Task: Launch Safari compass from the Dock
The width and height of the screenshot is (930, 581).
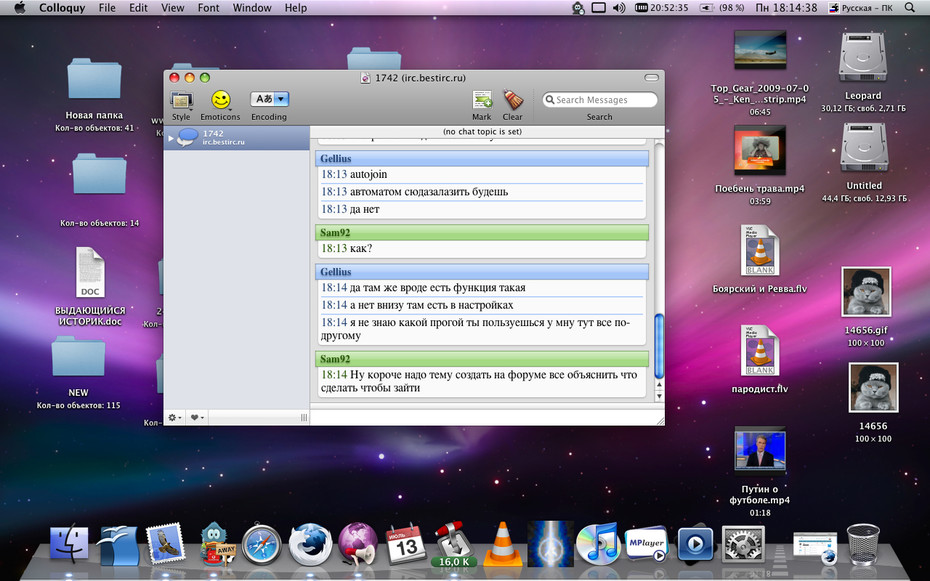Action: click(262, 543)
